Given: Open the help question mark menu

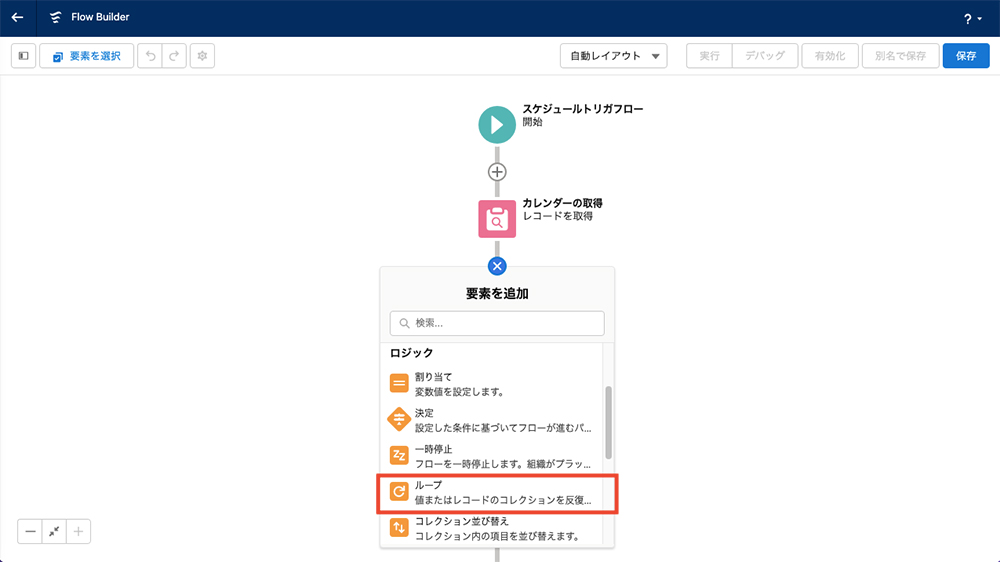Looking at the screenshot, I should 973,18.
